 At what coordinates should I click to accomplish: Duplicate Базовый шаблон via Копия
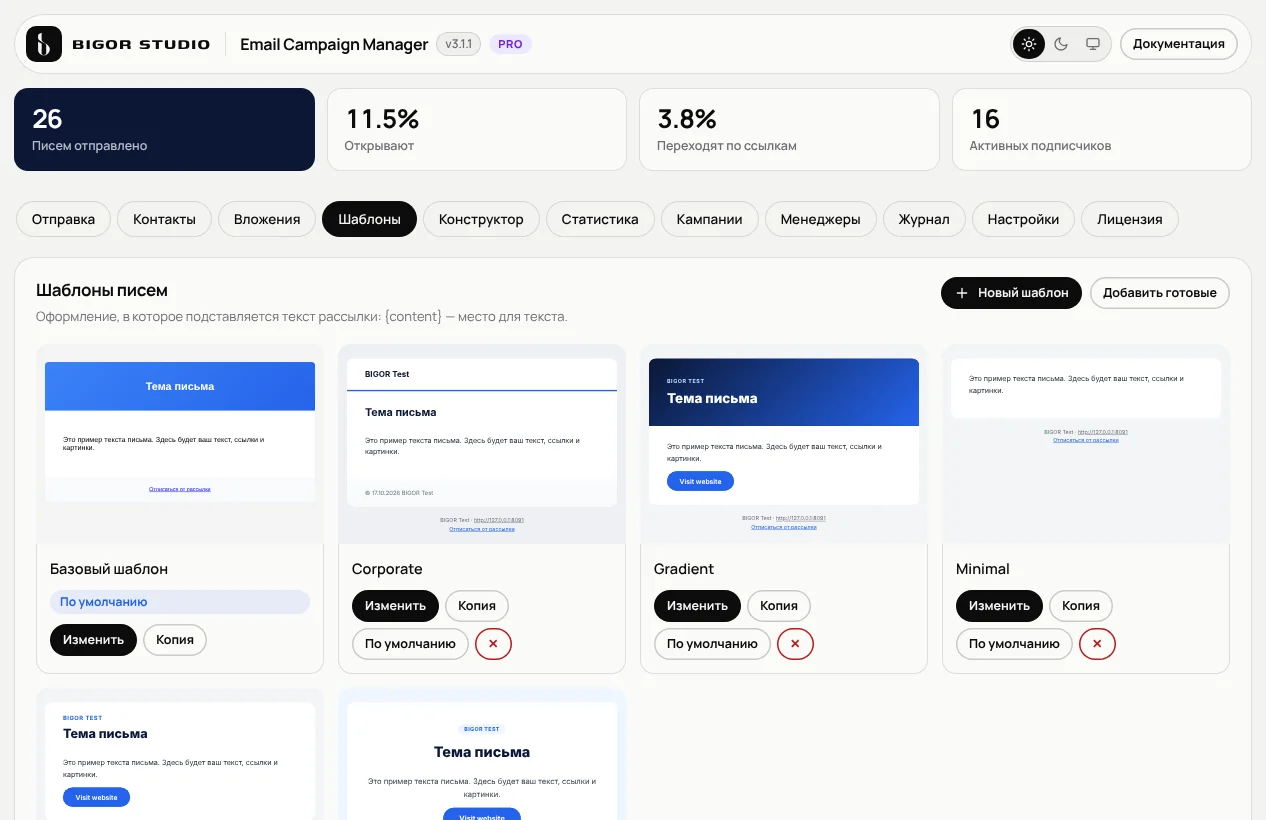click(175, 640)
